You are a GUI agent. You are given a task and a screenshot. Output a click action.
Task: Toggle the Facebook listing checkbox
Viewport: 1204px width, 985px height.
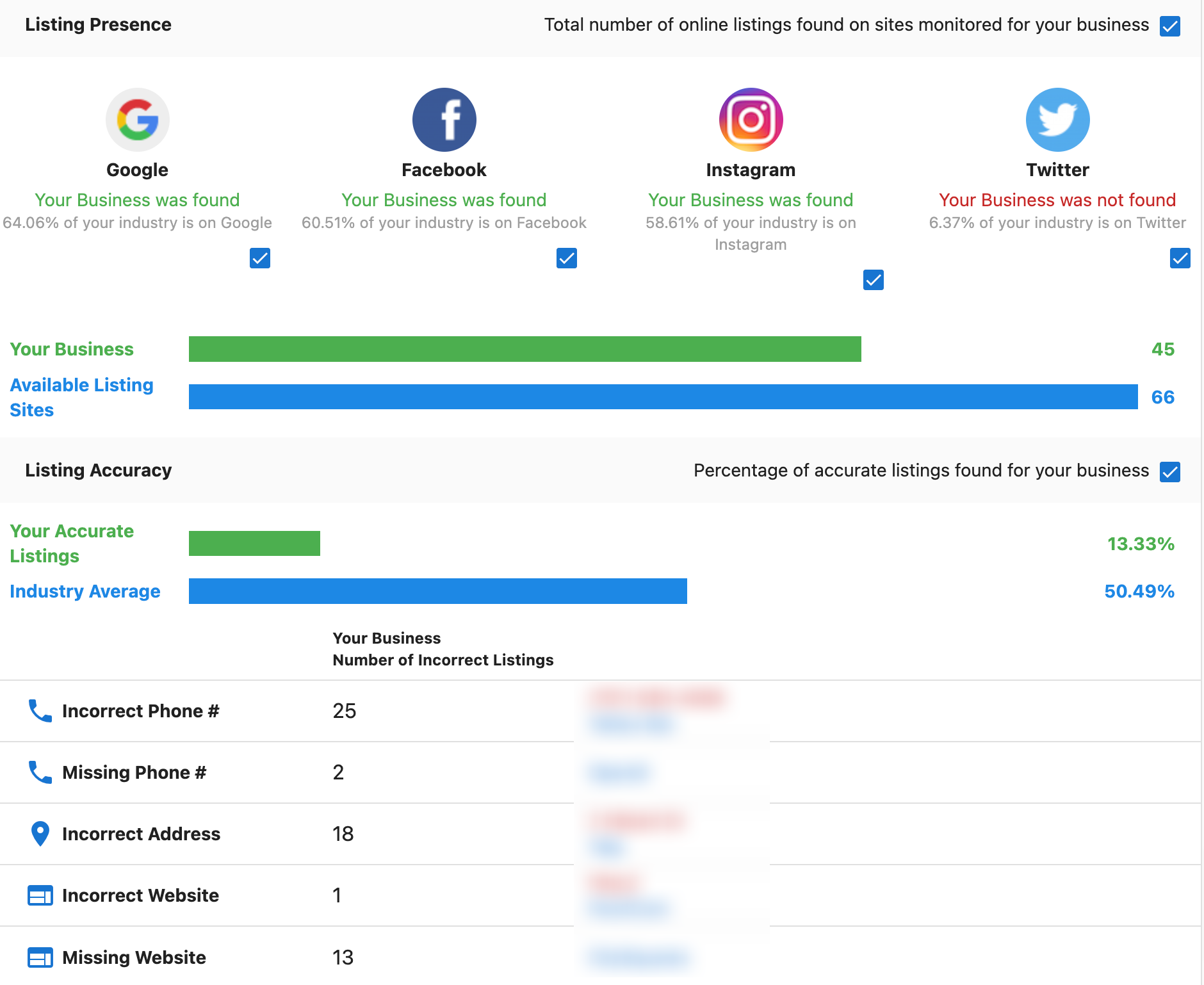coord(567,258)
